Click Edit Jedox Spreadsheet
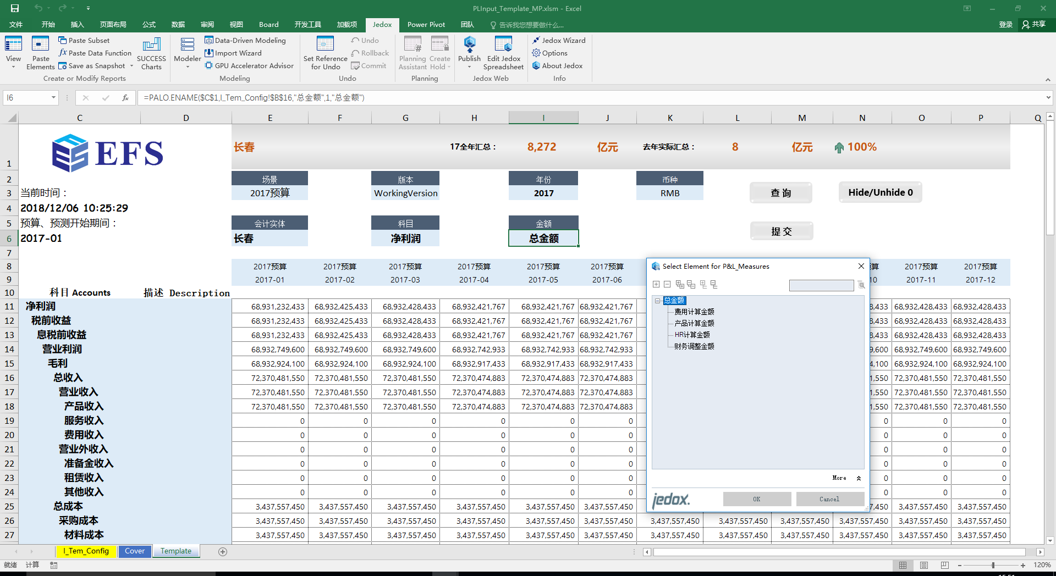Image resolution: width=1056 pixels, height=576 pixels. click(x=503, y=53)
